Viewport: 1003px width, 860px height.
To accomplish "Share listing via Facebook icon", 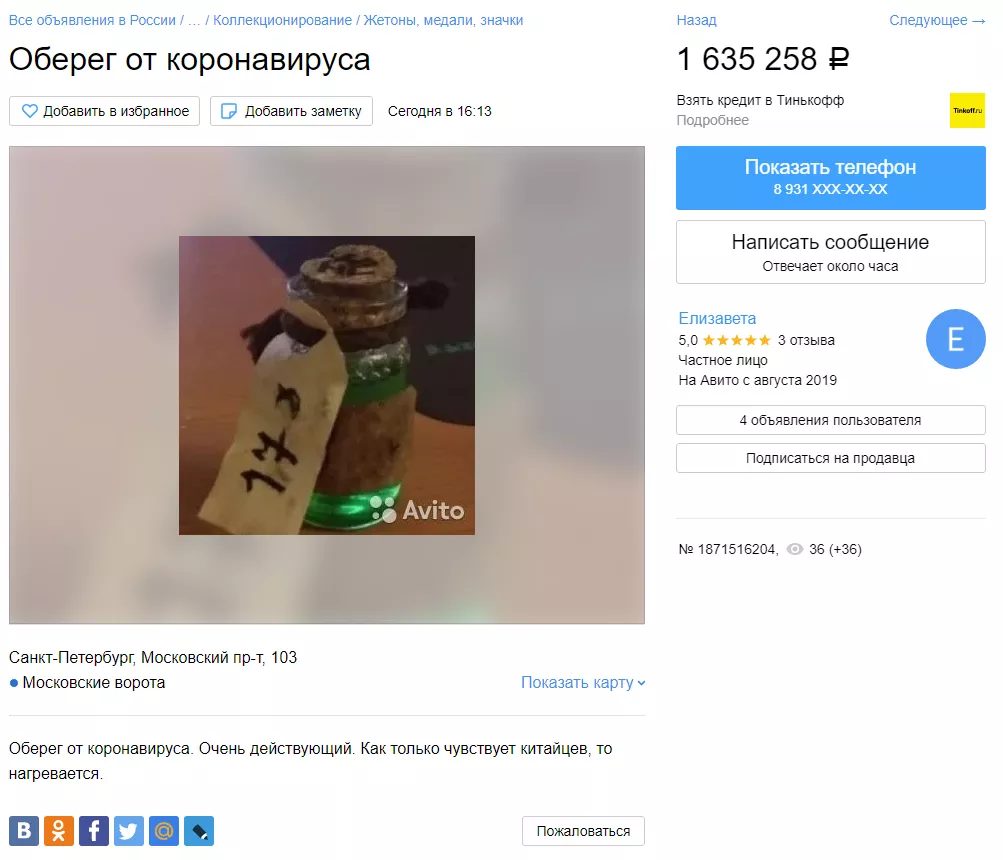I will click(94, 831).
